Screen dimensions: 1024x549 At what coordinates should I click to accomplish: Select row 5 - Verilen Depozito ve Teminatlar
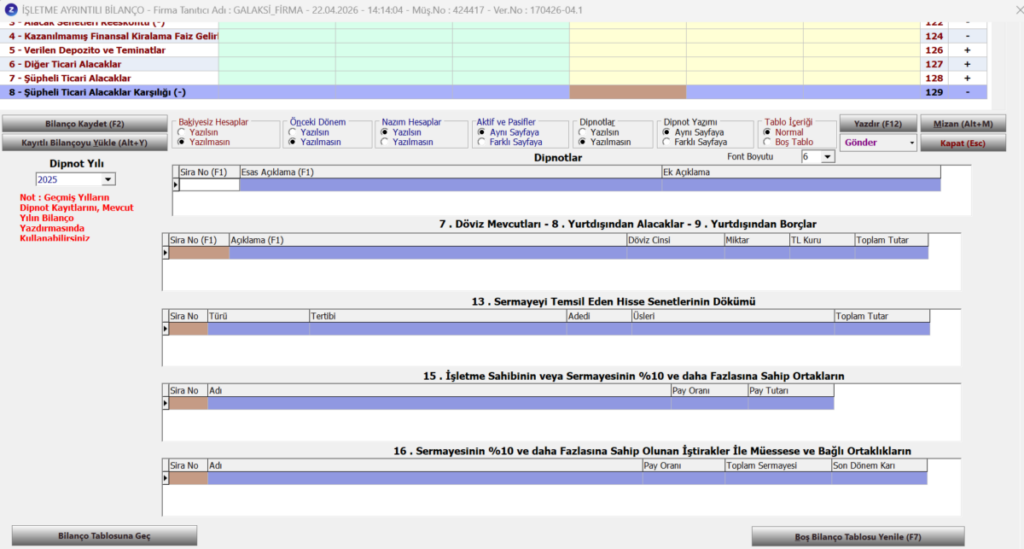point(494,50)
